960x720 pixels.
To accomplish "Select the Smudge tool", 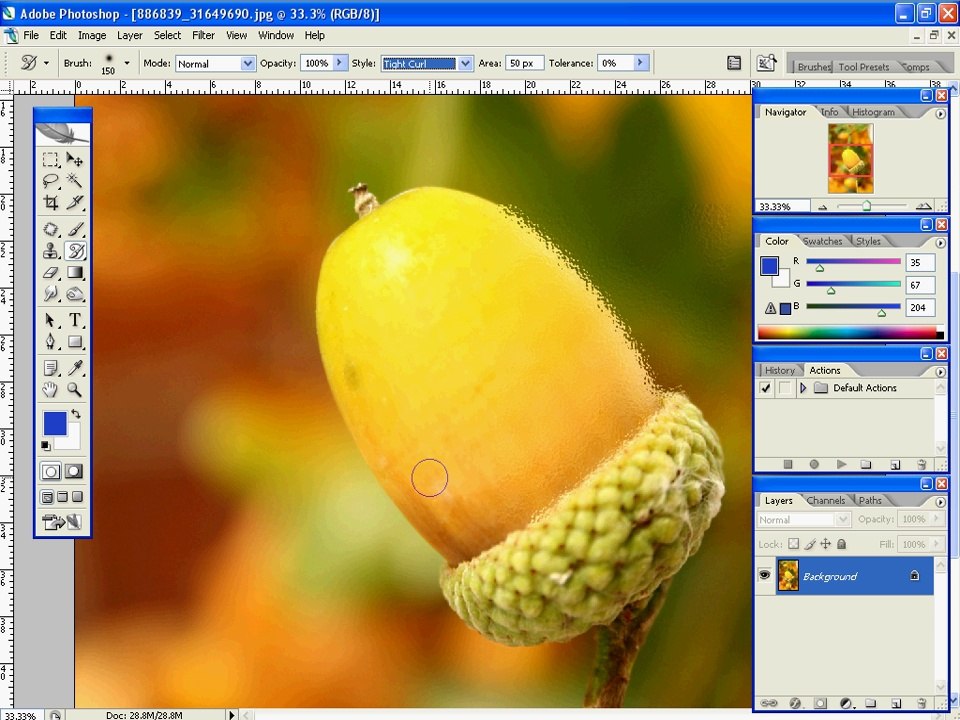I will tap(51, 294).
